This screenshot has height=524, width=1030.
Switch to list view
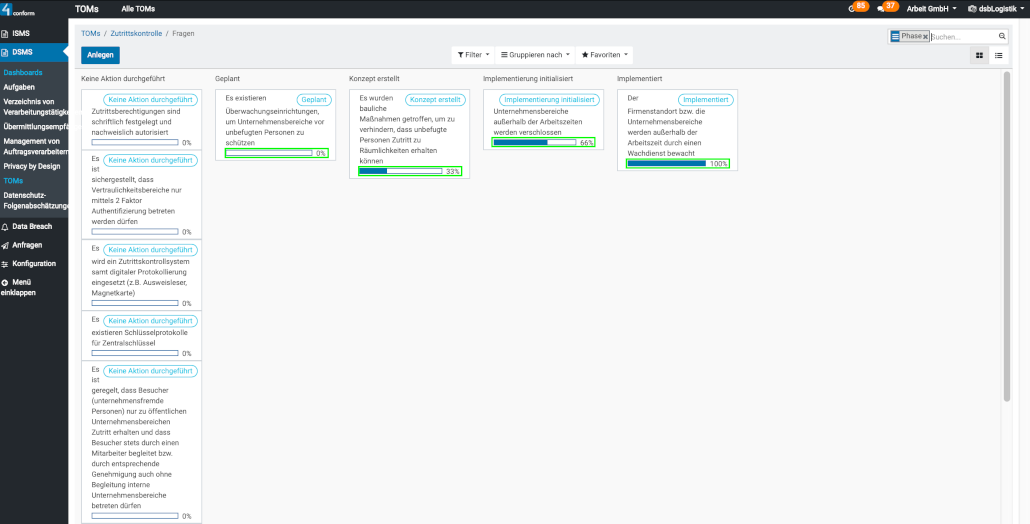coord(998,55)
